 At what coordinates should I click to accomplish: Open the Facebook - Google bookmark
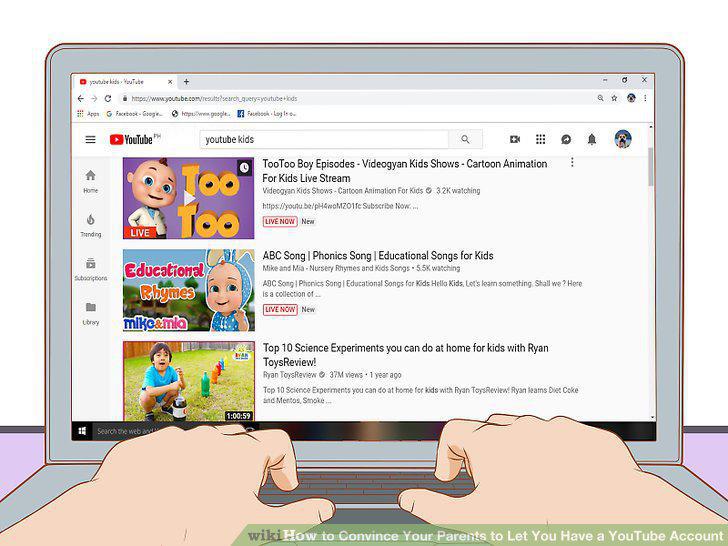pyautogui.click(x=134, y=113)
